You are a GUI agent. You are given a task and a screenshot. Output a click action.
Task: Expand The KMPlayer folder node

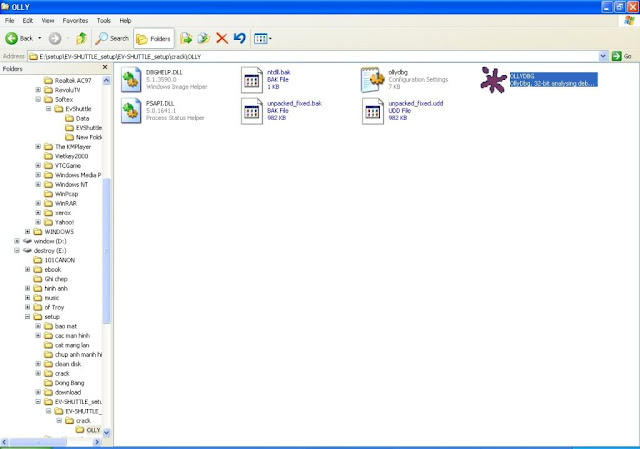pyautogui.click(x=38, y=147)
